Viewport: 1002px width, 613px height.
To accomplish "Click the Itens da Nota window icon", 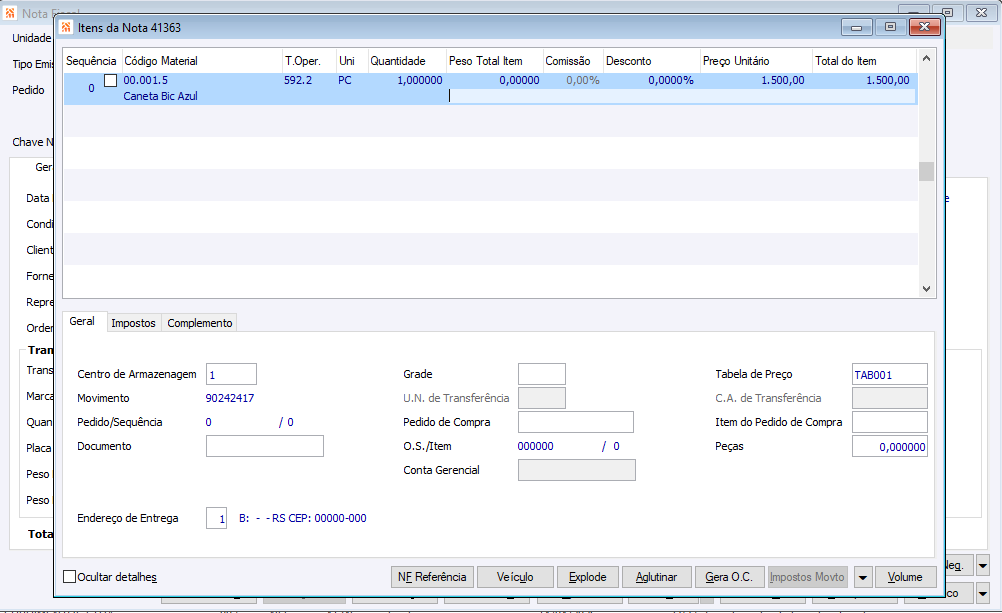I will point(66,27).
